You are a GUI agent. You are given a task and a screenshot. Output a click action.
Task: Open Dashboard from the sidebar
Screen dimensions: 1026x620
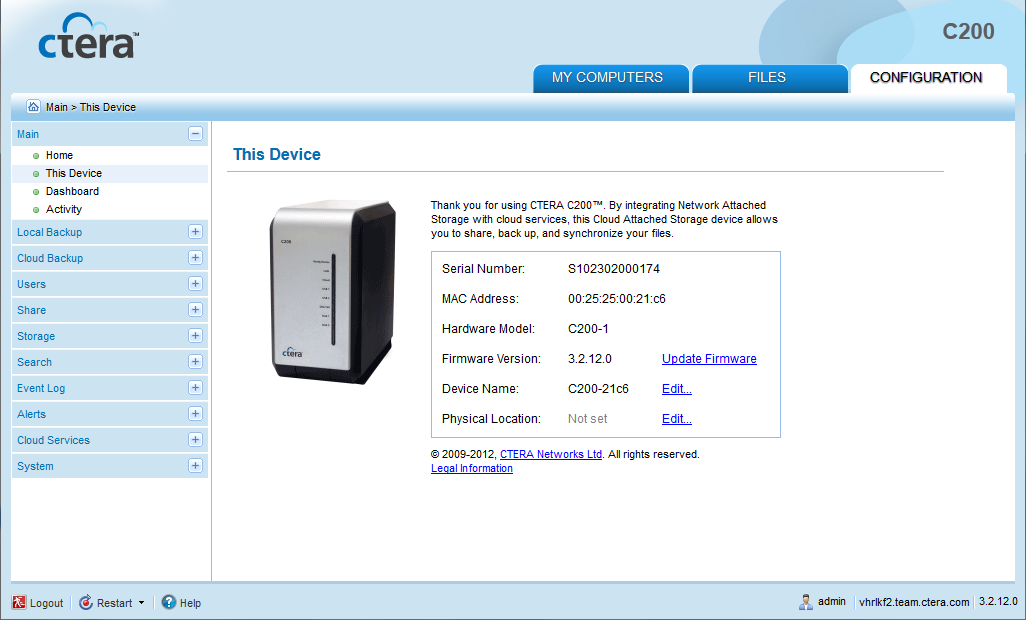coord(72,191)
